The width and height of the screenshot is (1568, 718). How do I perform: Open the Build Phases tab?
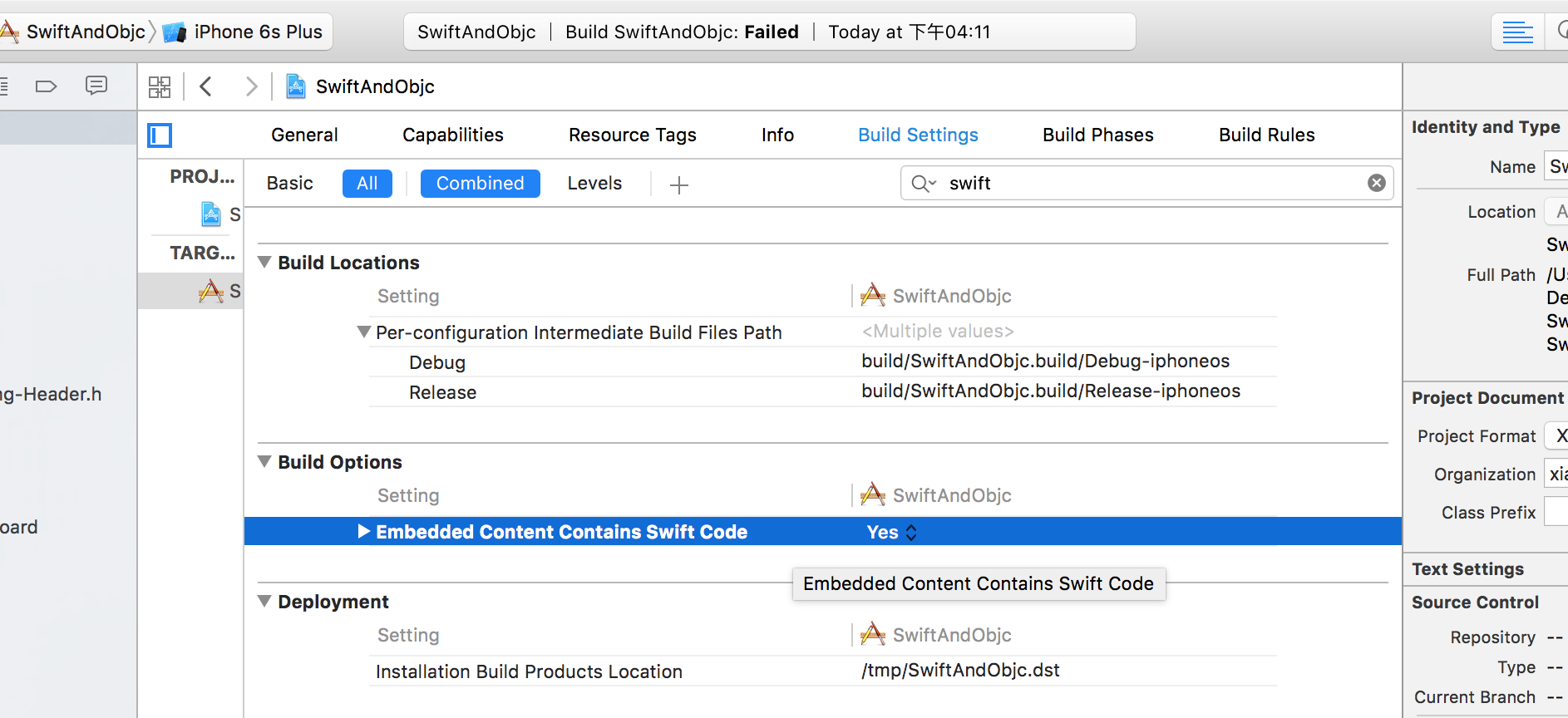point(1098,135)
